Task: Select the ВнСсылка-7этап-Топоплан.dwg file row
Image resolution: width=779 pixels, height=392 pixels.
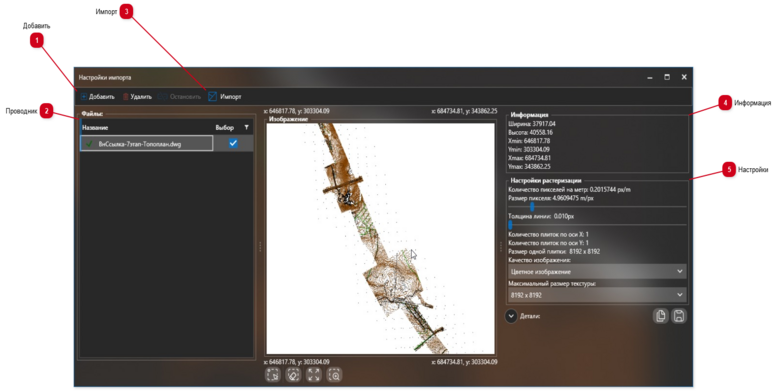Action: click(x=166, y=144)
